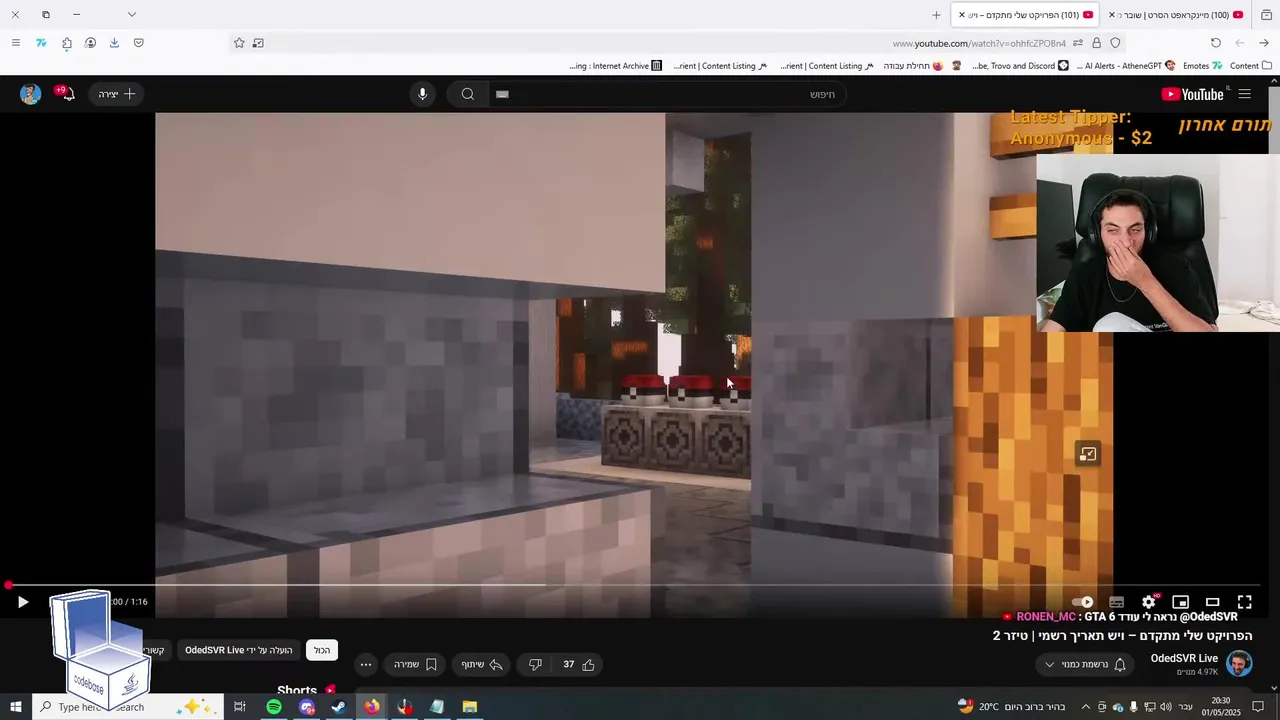Open the Content bookmarks folder
The height and width of the screenshot is (720, 1280).
(x=1250, y=66)
